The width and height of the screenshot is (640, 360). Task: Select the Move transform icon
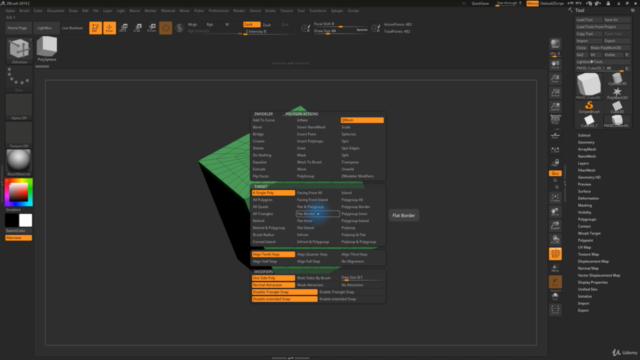click(123, 28)
